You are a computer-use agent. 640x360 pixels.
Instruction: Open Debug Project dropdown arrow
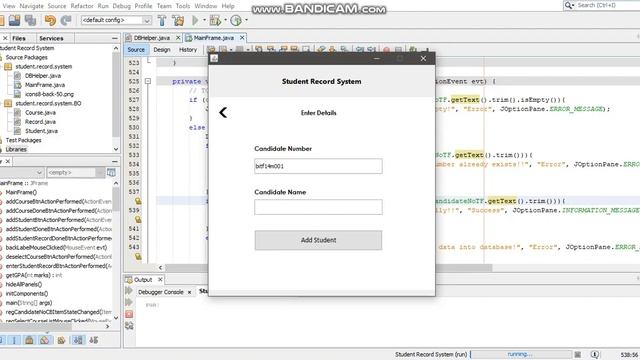coord(225,20)
